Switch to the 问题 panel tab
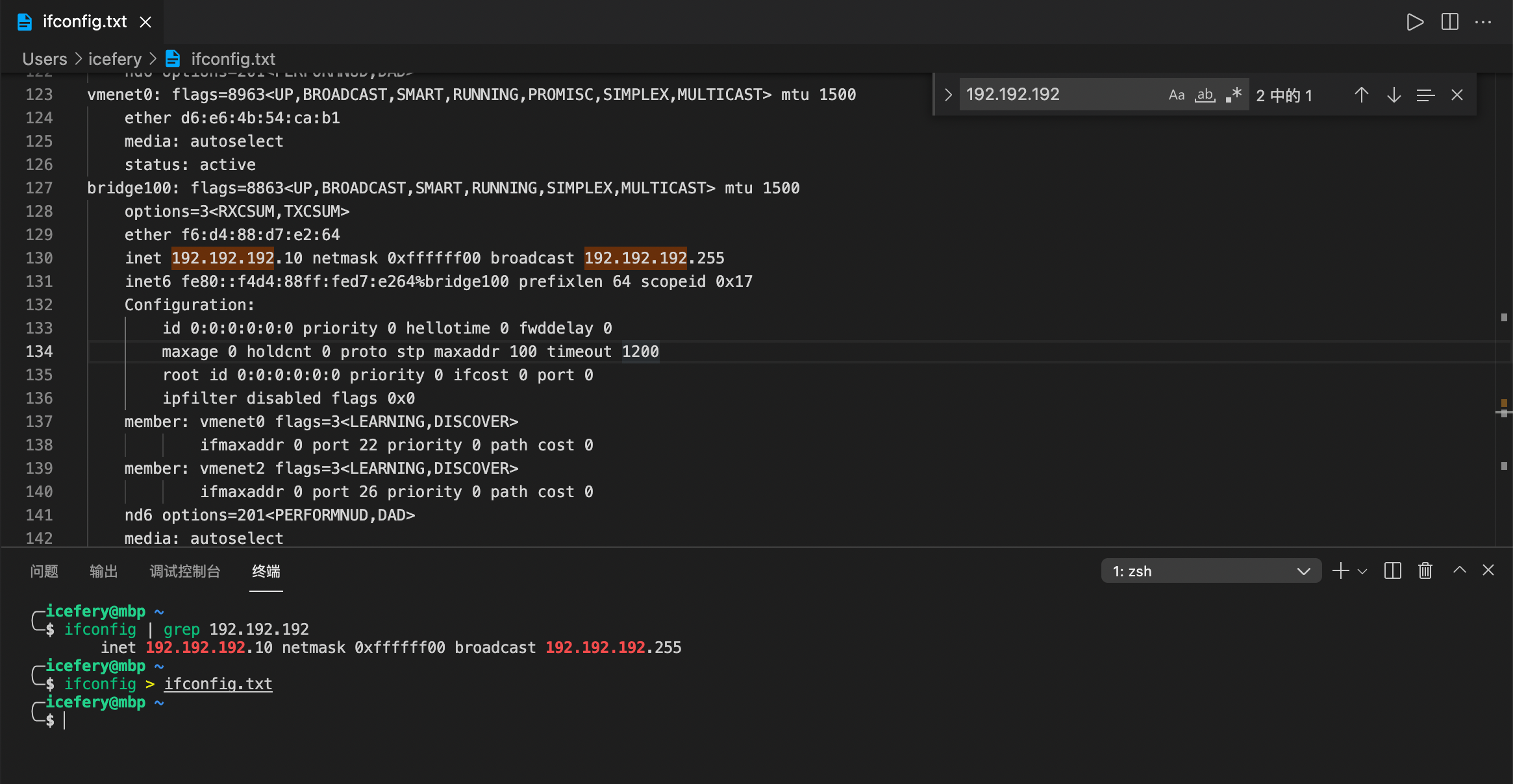Viewport: 1513px width, 784px height. click(44, 571)
